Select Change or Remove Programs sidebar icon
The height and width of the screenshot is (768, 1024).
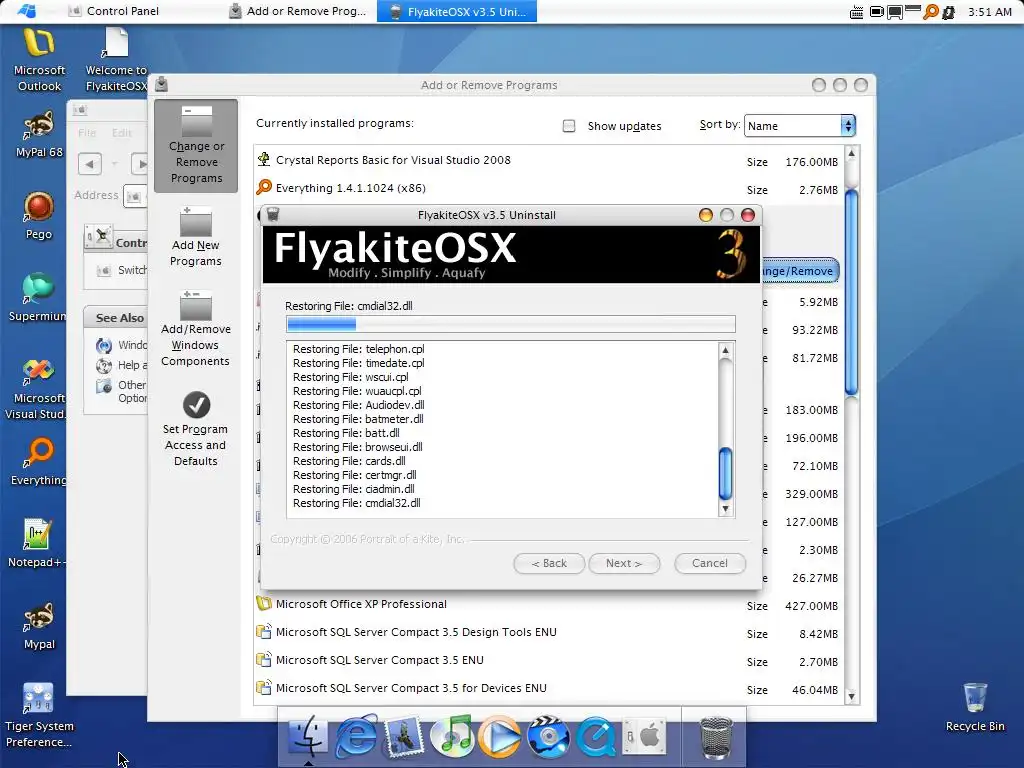pos(196,146)
